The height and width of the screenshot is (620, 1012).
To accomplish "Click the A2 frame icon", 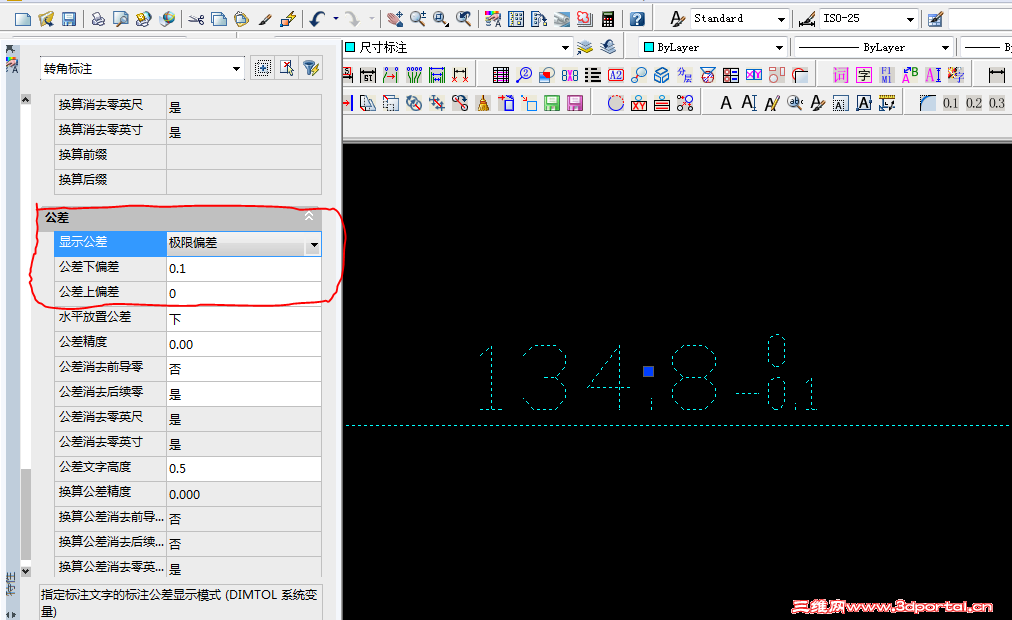I will tap(616, 75).
